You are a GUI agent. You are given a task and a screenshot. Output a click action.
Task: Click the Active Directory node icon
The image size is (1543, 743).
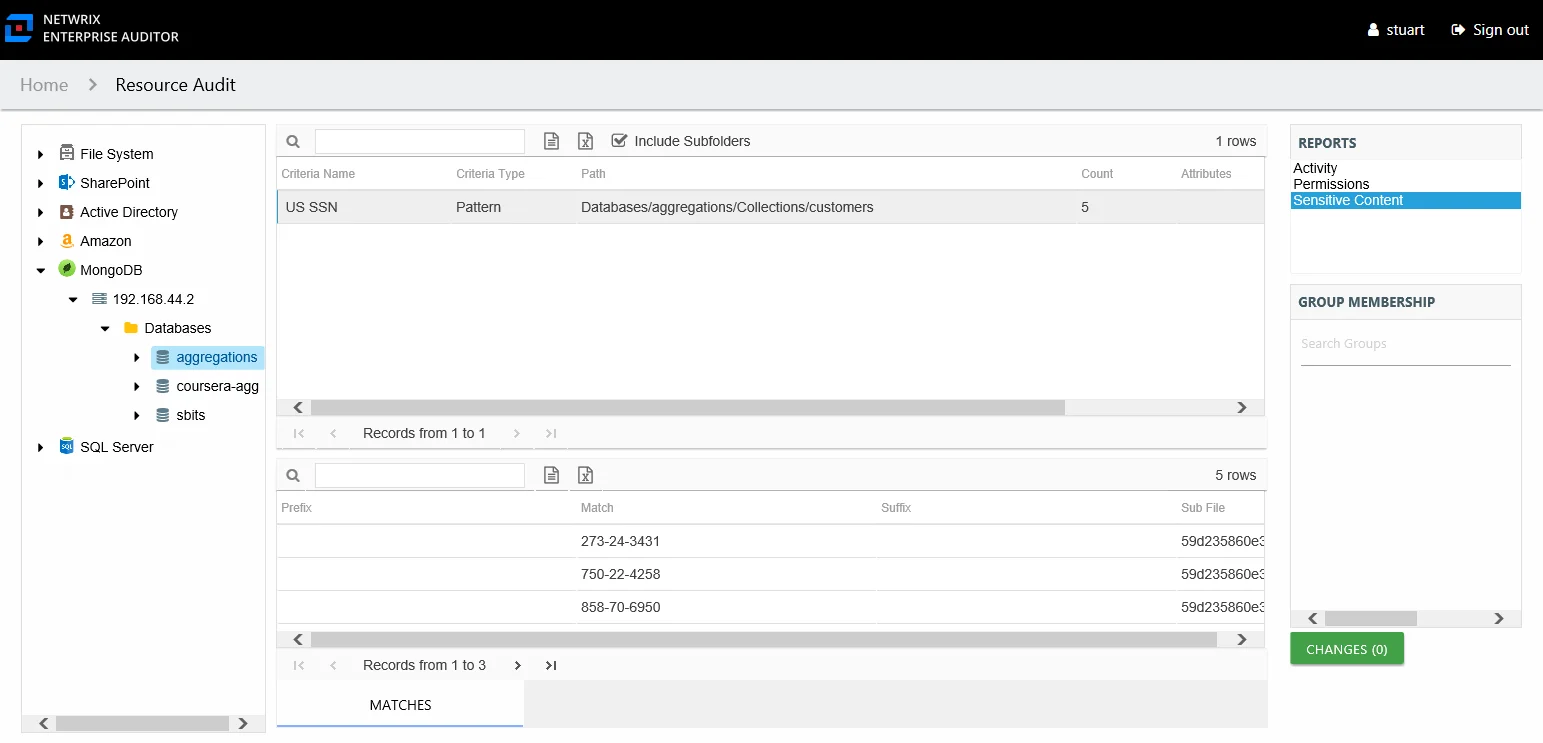(67, 211)
